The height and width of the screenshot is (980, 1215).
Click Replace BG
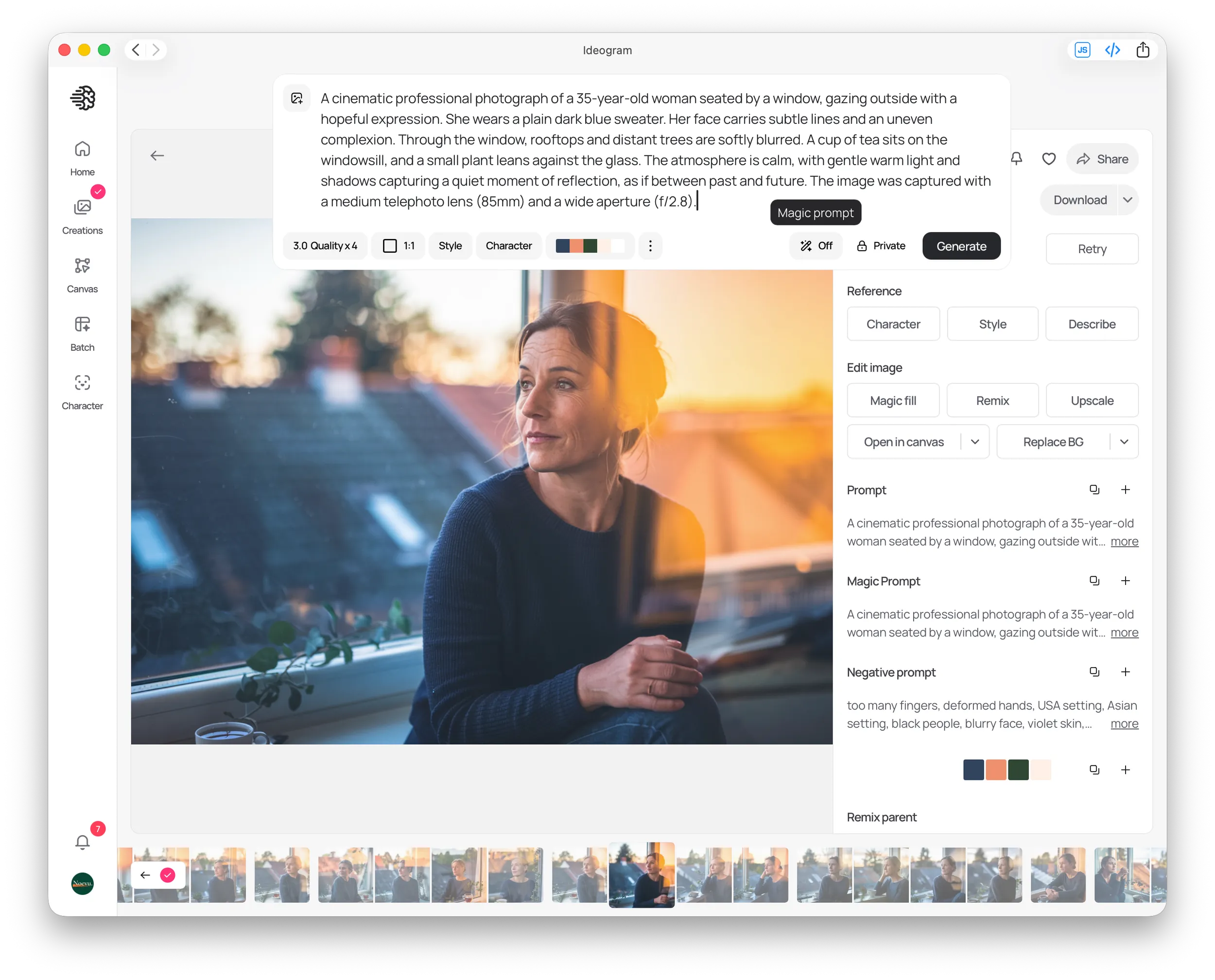pyautogui.click(x=1053, y=442)
